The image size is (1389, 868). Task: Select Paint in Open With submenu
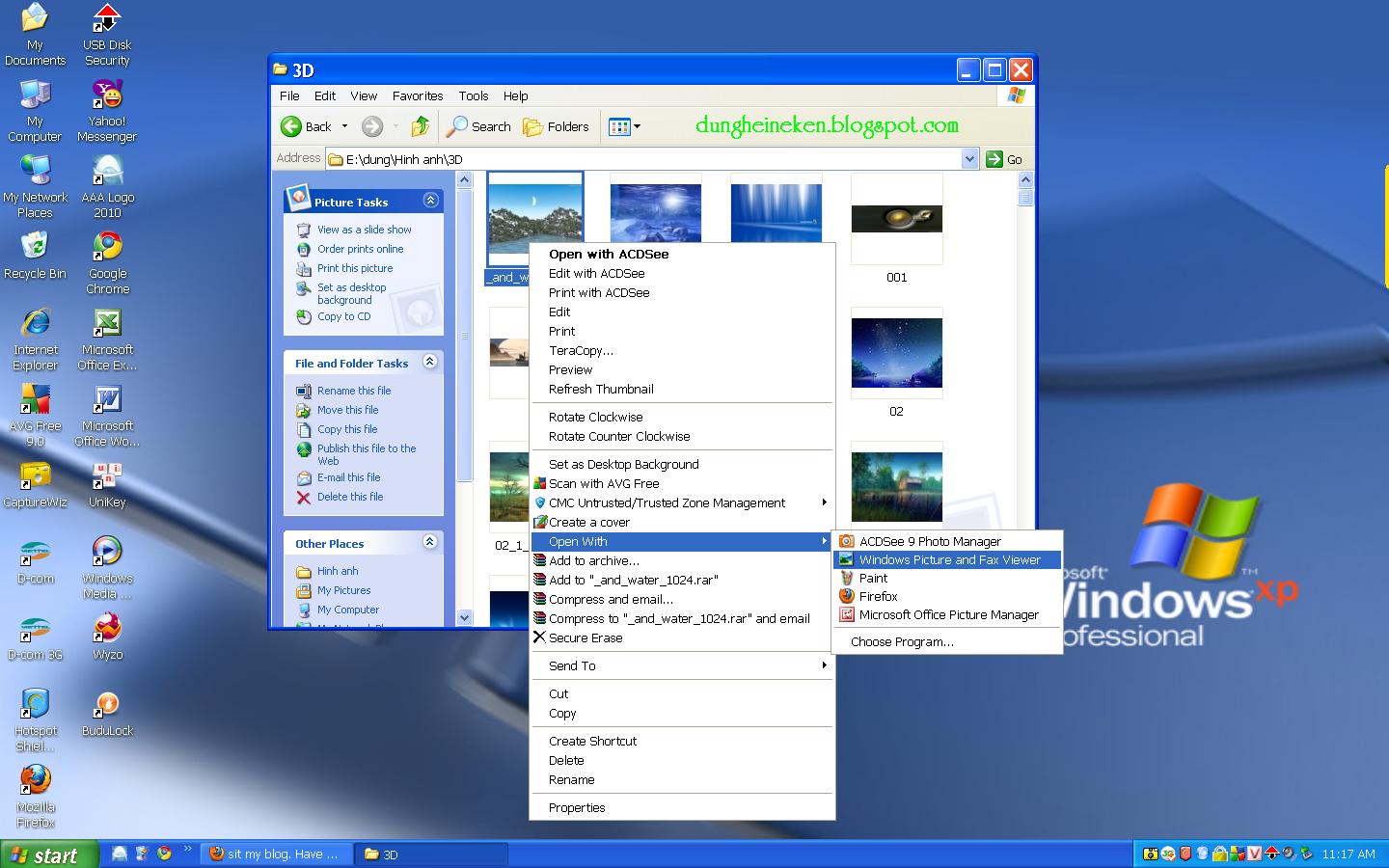(946, 578)
